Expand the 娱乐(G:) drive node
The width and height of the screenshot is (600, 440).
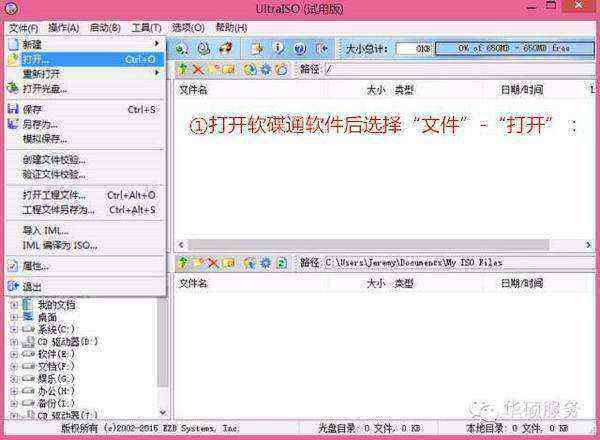coord(14,379)
